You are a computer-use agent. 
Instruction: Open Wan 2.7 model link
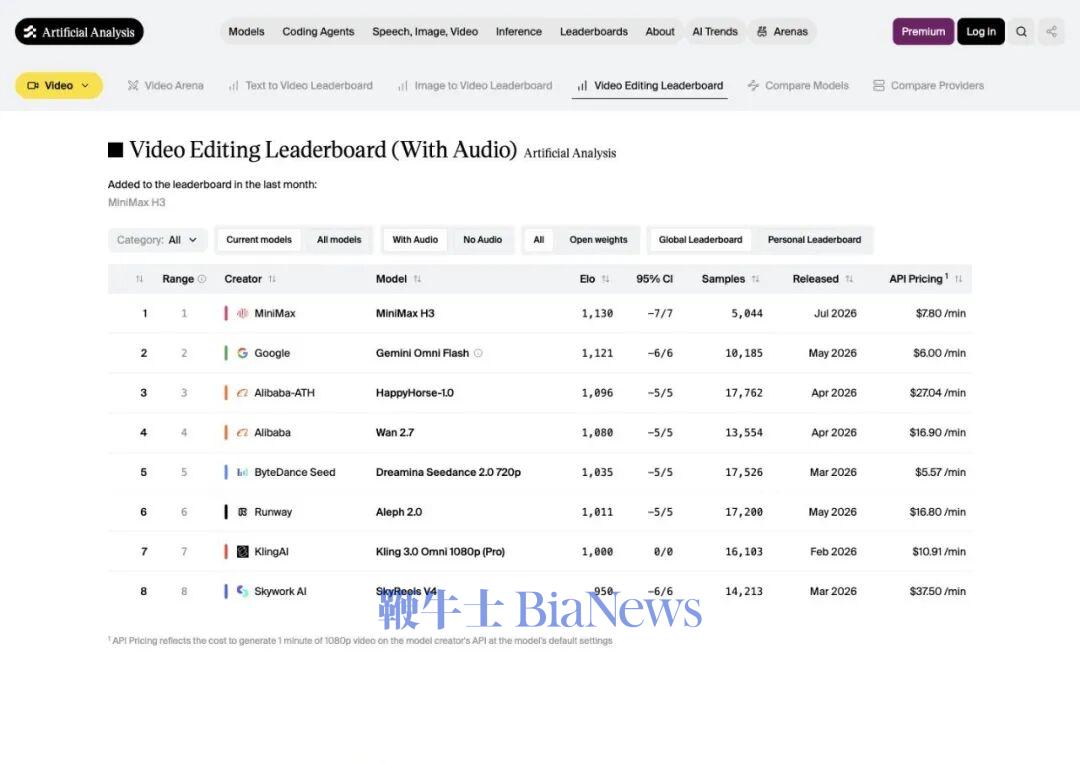click(395, 433)
